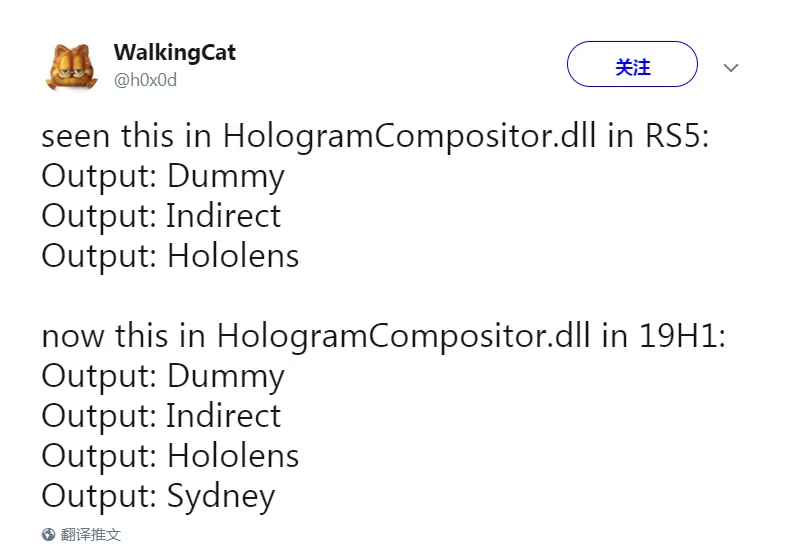Image resolution: width=785 pixels, height=558 pixels.
Task: Click the 'RS5:' text in the tweet
Action: tap(677, 136)
